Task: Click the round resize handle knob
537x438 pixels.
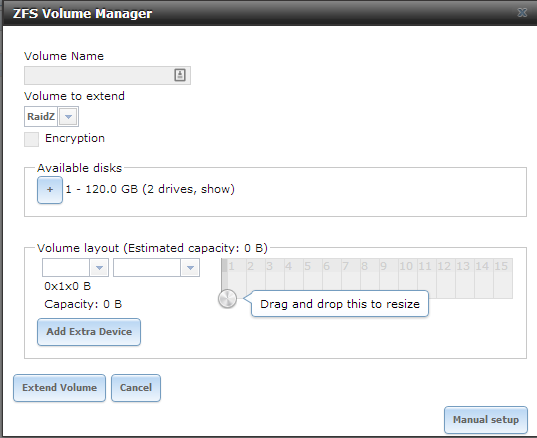Action: pos(227,298)
